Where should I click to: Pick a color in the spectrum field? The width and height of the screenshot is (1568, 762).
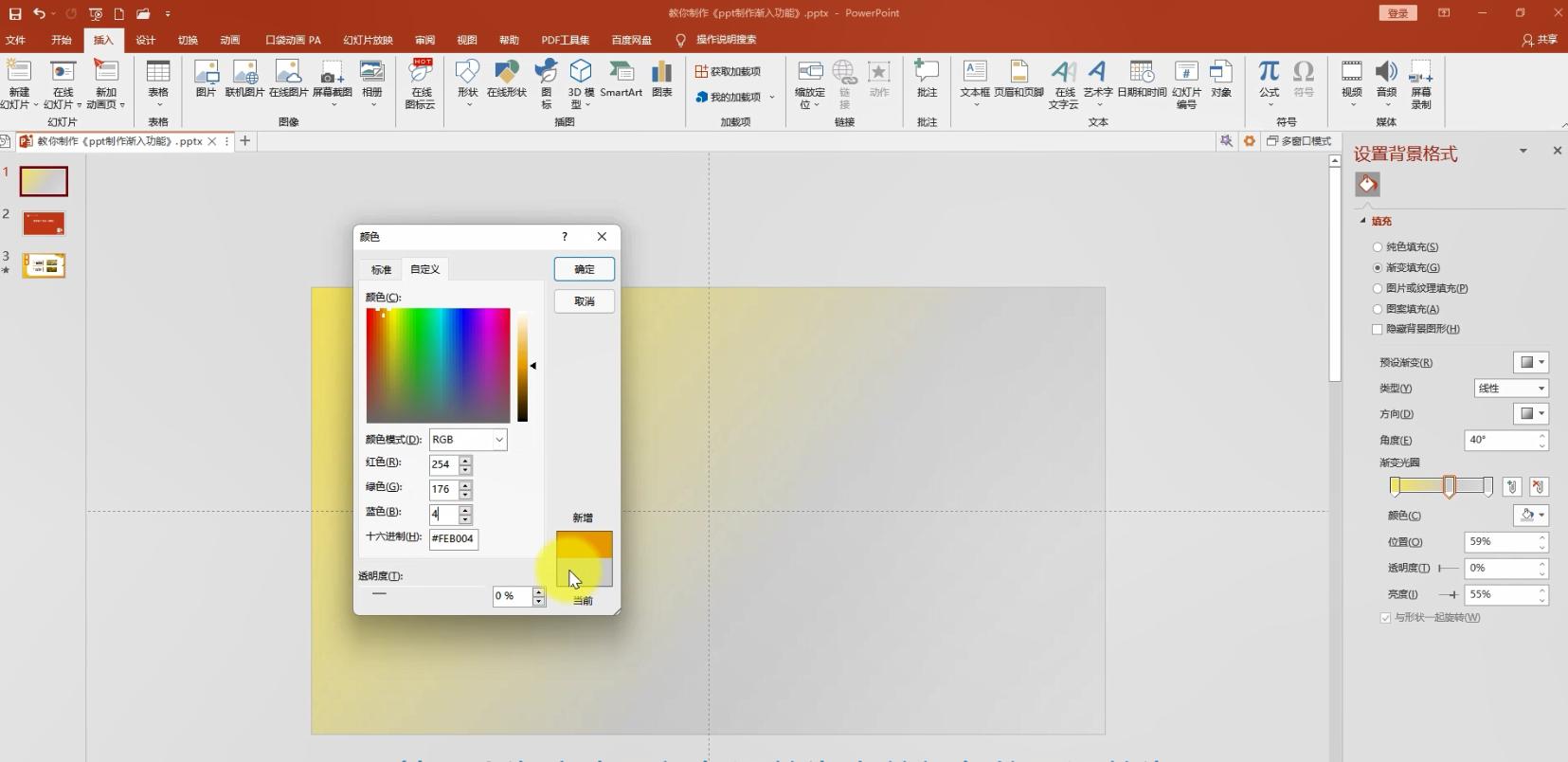438,365
